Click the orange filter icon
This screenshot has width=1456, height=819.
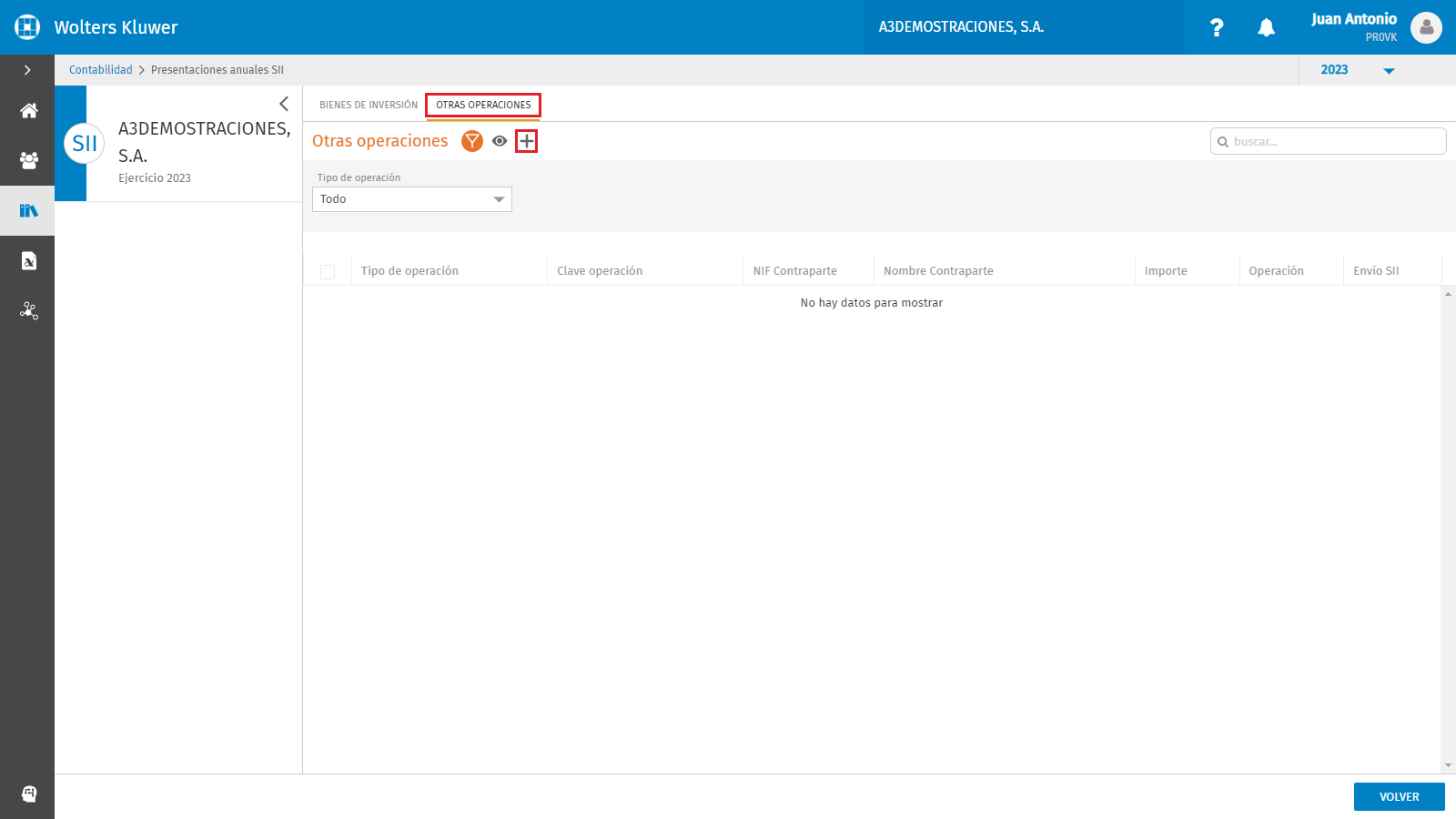tap(471, 141)
